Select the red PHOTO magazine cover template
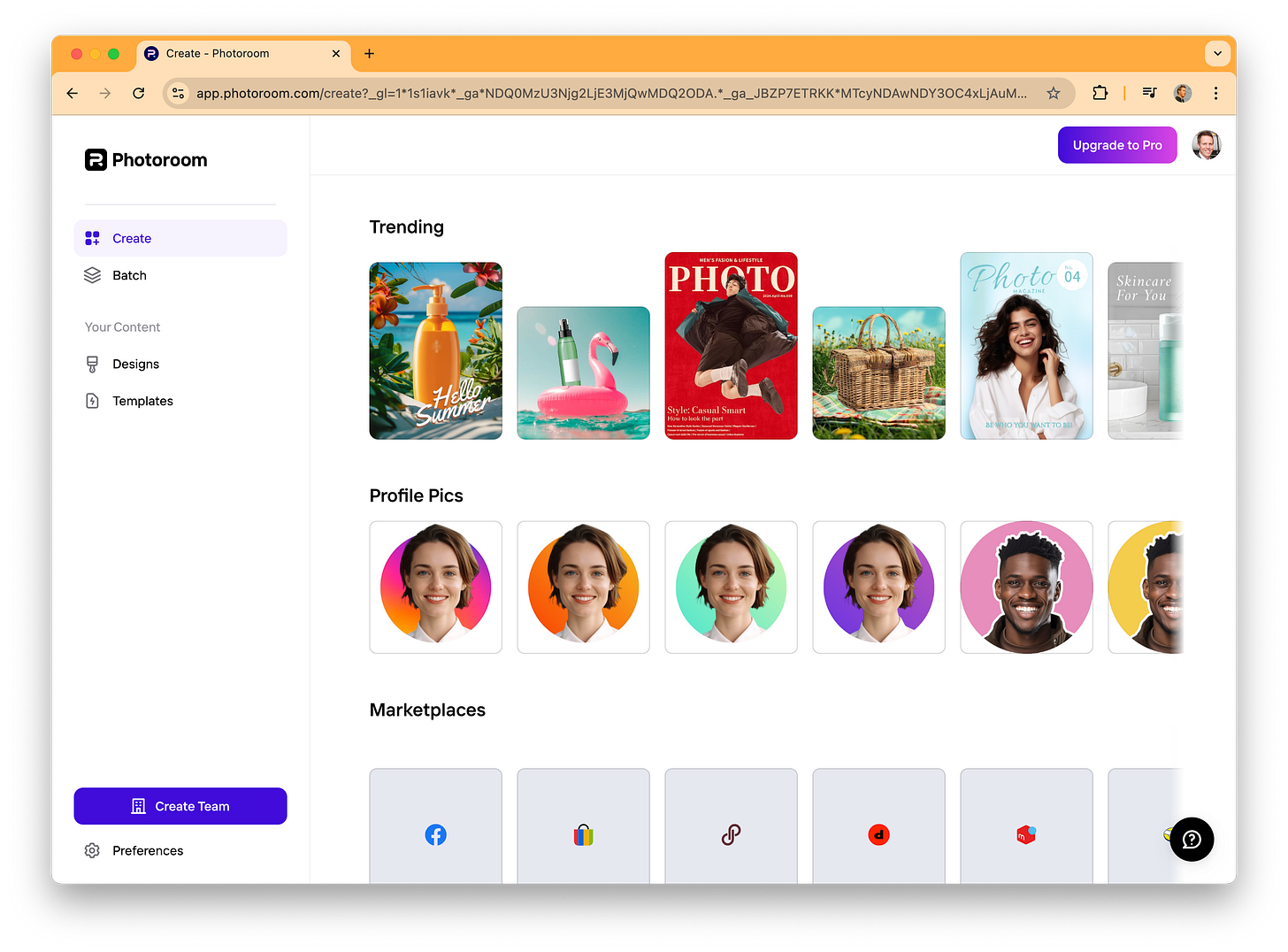Viewport: 1288px width, 952px height. 731,346
